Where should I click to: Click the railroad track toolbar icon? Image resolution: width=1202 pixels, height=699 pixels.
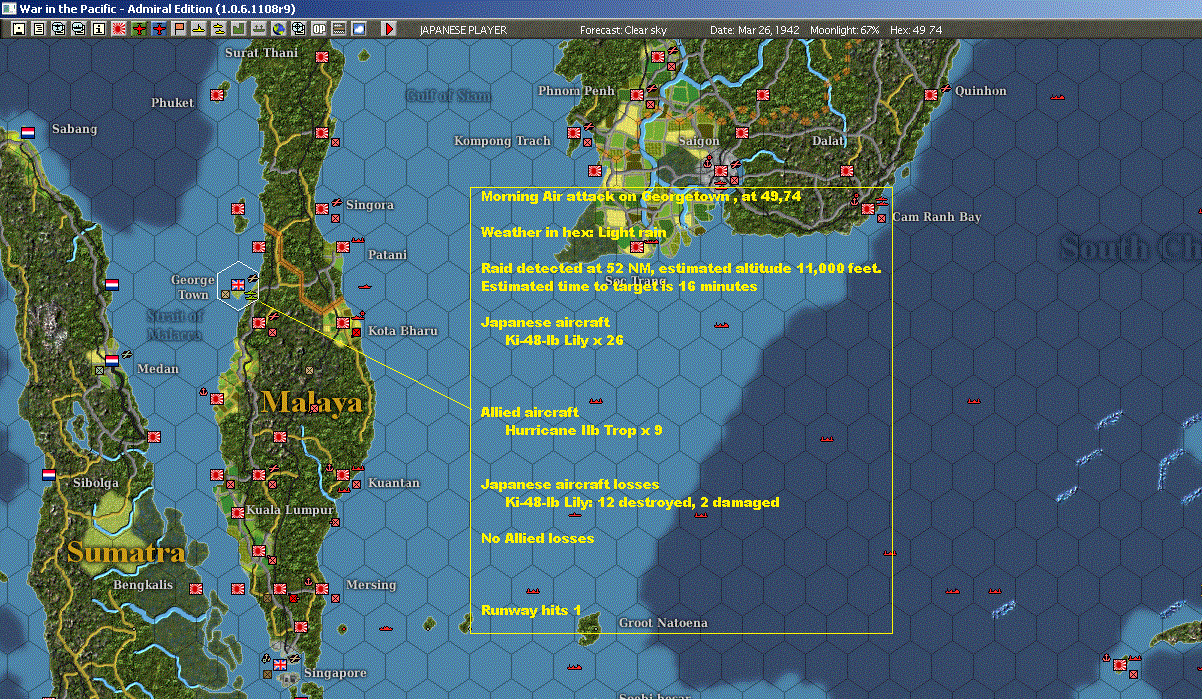tap(339, 29)
